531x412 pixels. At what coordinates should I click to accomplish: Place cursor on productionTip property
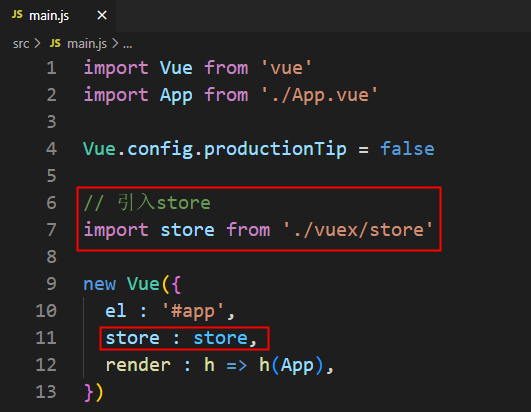(x=275, y=149)
